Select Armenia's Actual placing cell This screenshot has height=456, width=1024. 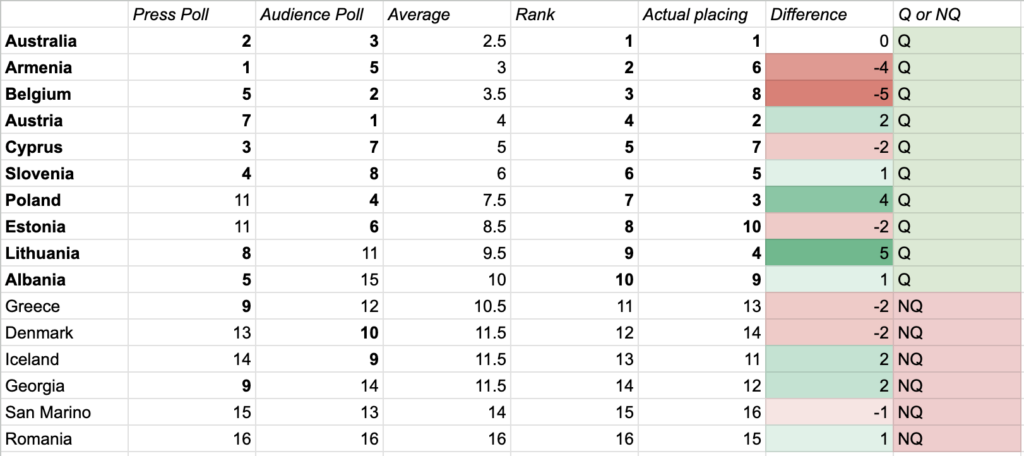tap(701, 68)
